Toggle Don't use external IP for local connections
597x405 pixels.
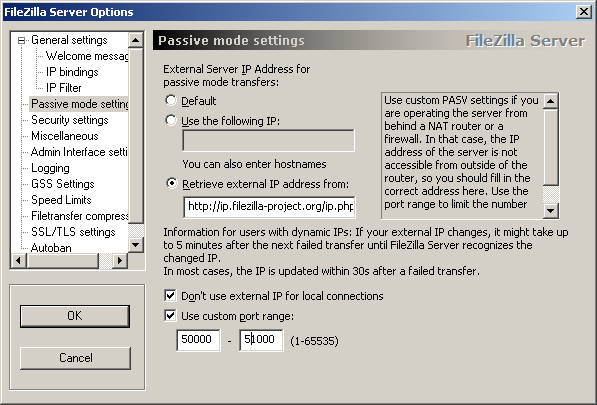click(x=170, y=295)
